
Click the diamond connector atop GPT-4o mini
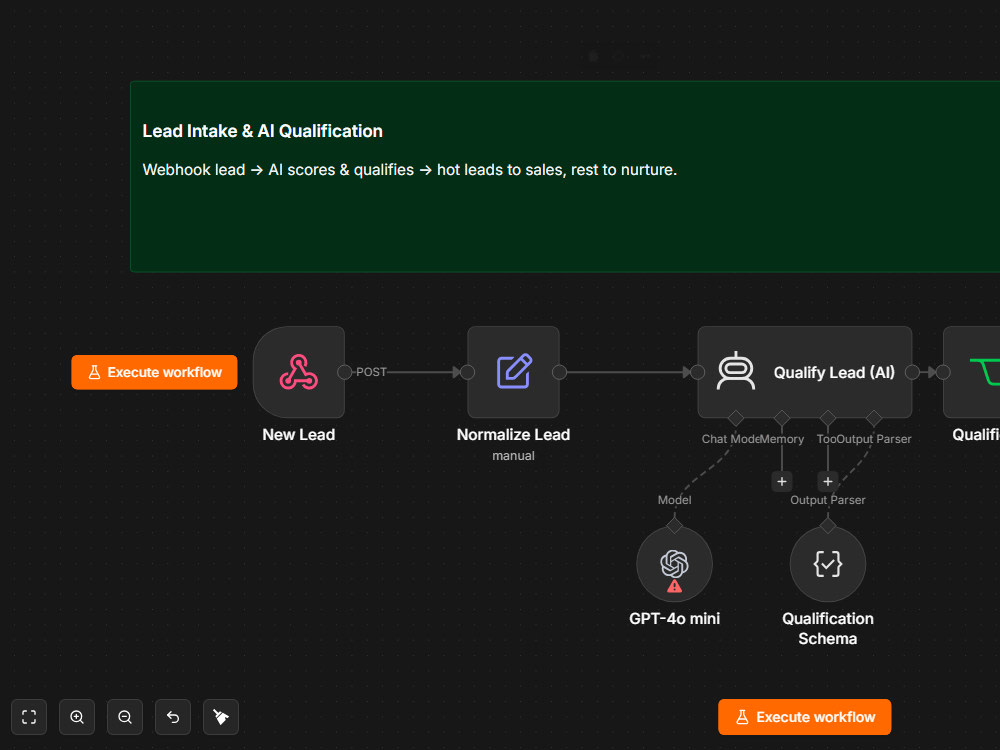pyautogui.click(x=674, y=526)
